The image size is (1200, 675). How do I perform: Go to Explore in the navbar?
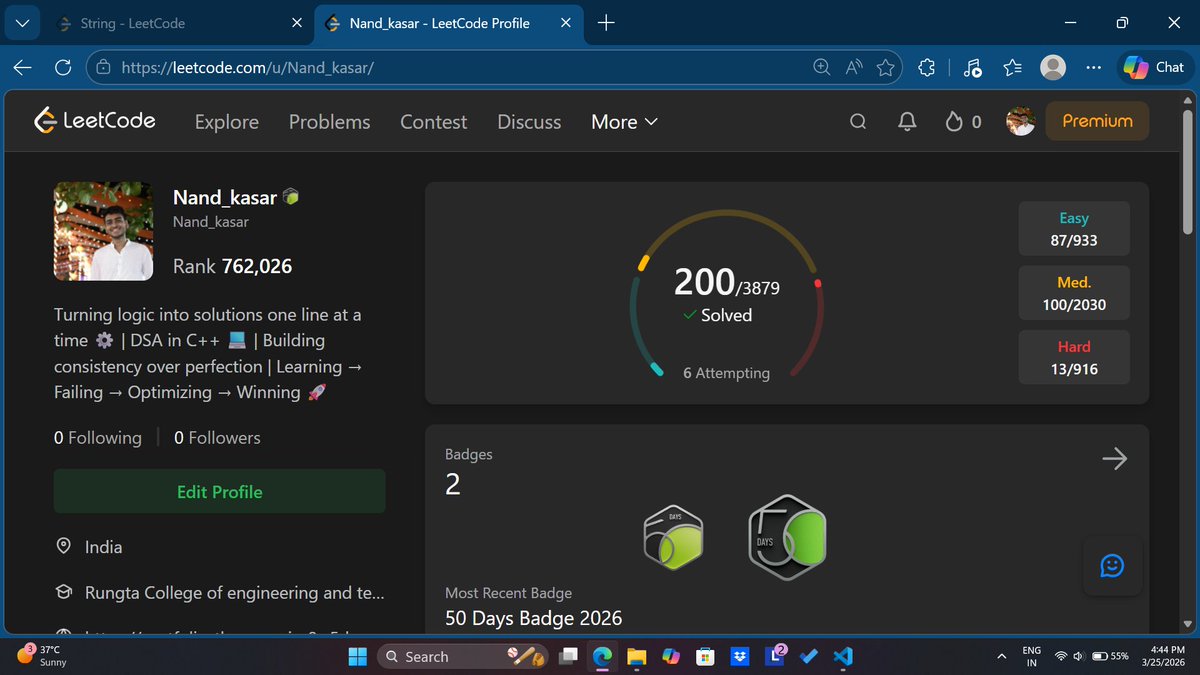226,122
